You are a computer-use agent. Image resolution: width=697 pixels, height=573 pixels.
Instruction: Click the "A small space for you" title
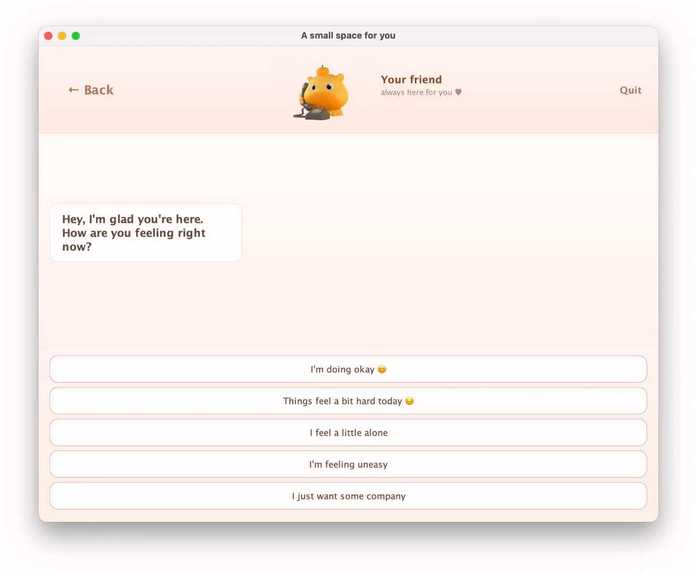348,36
